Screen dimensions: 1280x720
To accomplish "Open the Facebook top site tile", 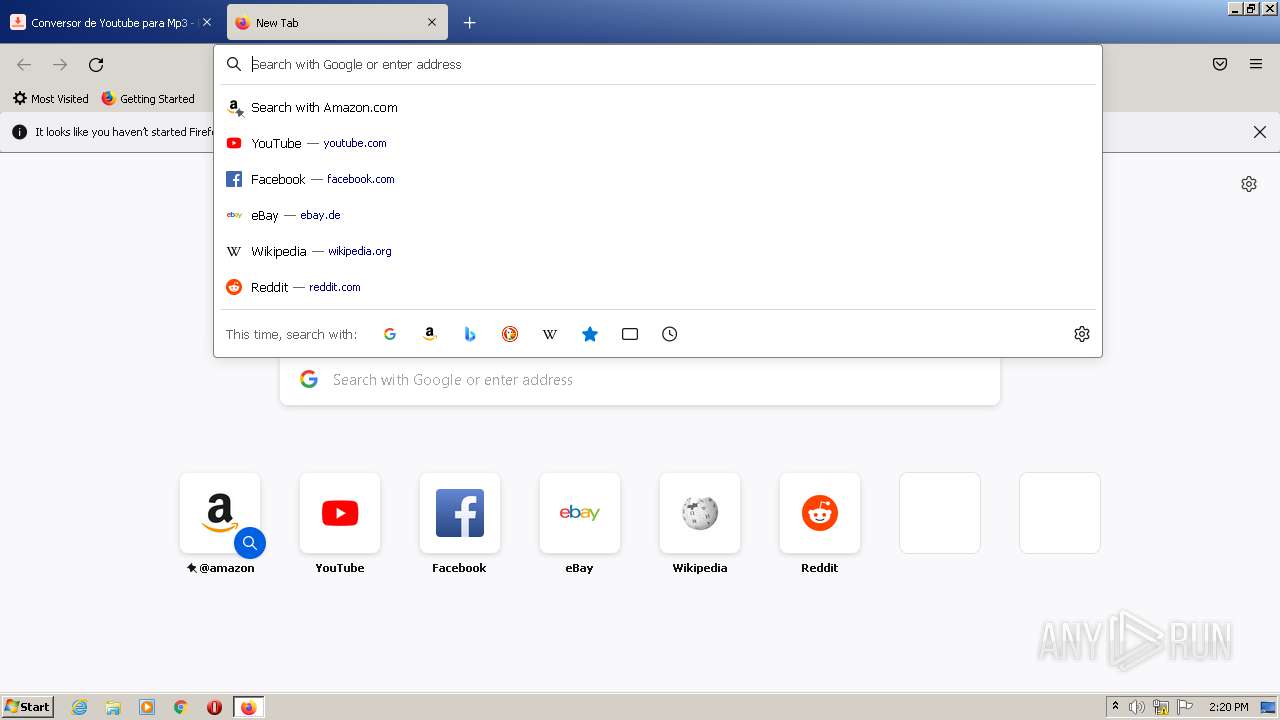I will 460,513.
